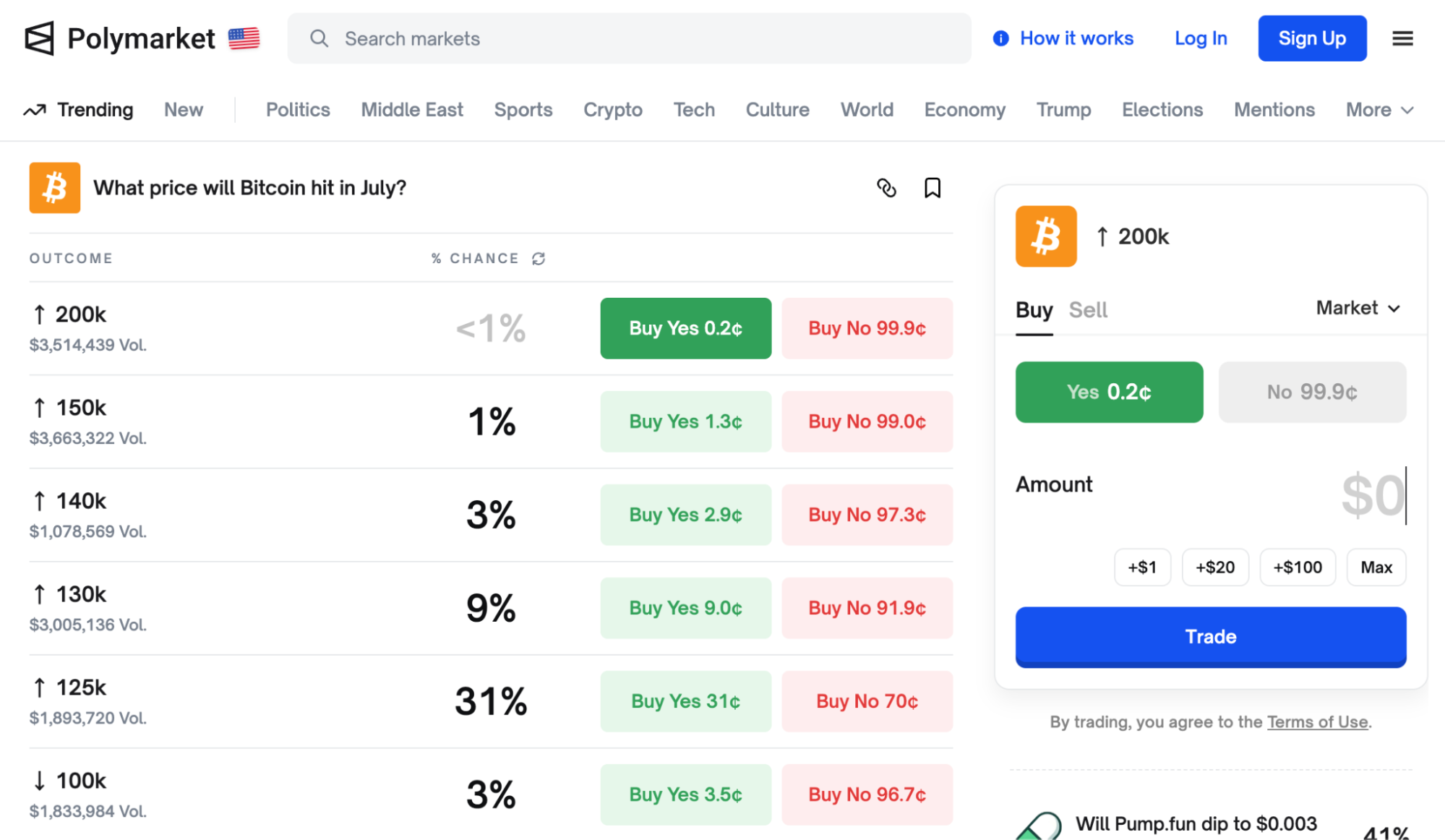Click the Search markets field
This screenshot has width=1445, height=840.
point(629,38)
